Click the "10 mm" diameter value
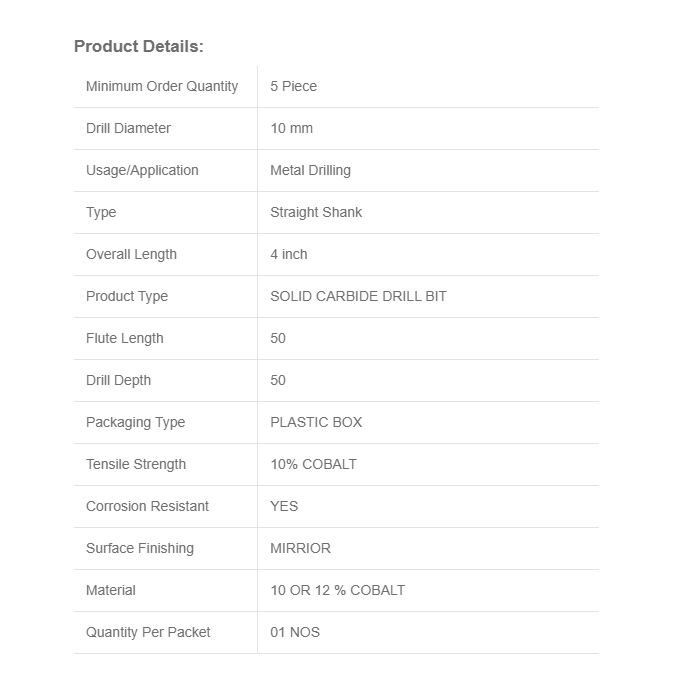700x700 pixels. coord(291,128)
